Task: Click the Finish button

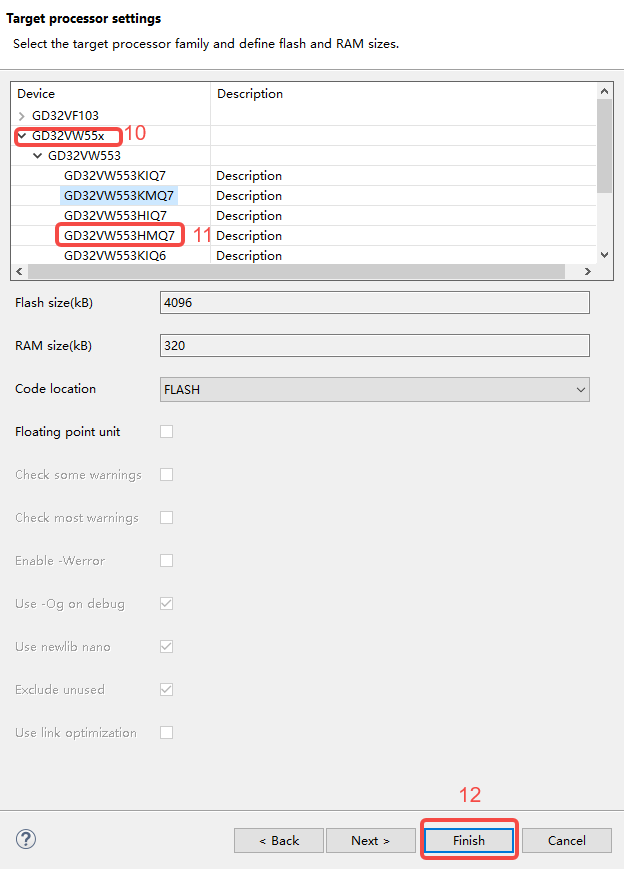Action: coord(469,840)
